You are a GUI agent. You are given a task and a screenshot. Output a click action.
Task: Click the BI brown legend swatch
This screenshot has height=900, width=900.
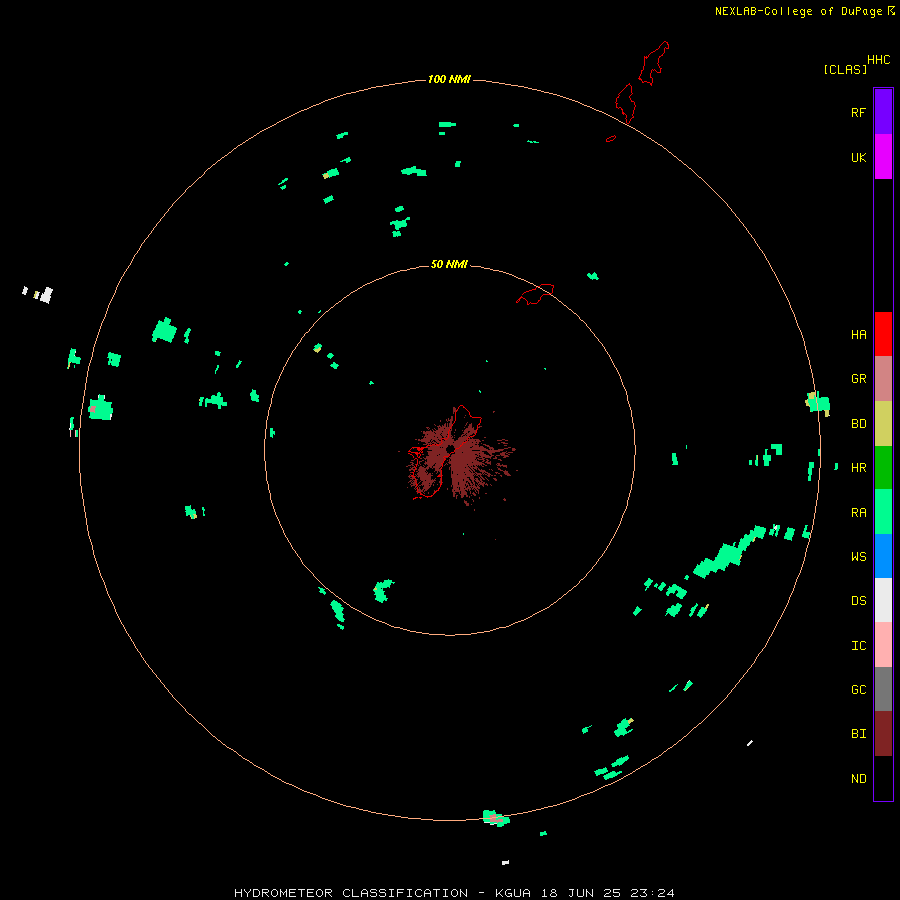883,734
